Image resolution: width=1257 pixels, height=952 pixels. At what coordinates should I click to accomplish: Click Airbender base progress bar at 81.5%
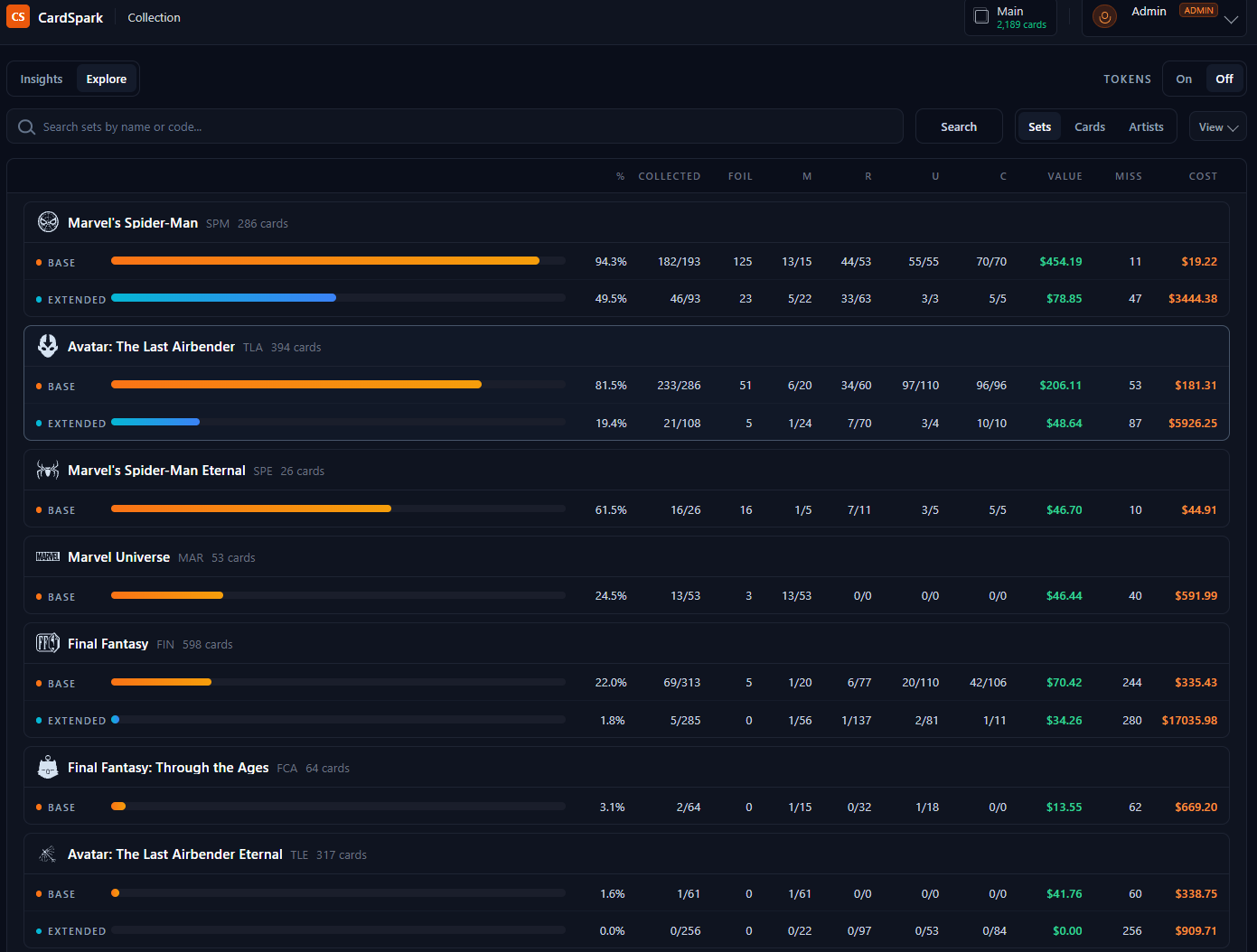pos(338,385)
